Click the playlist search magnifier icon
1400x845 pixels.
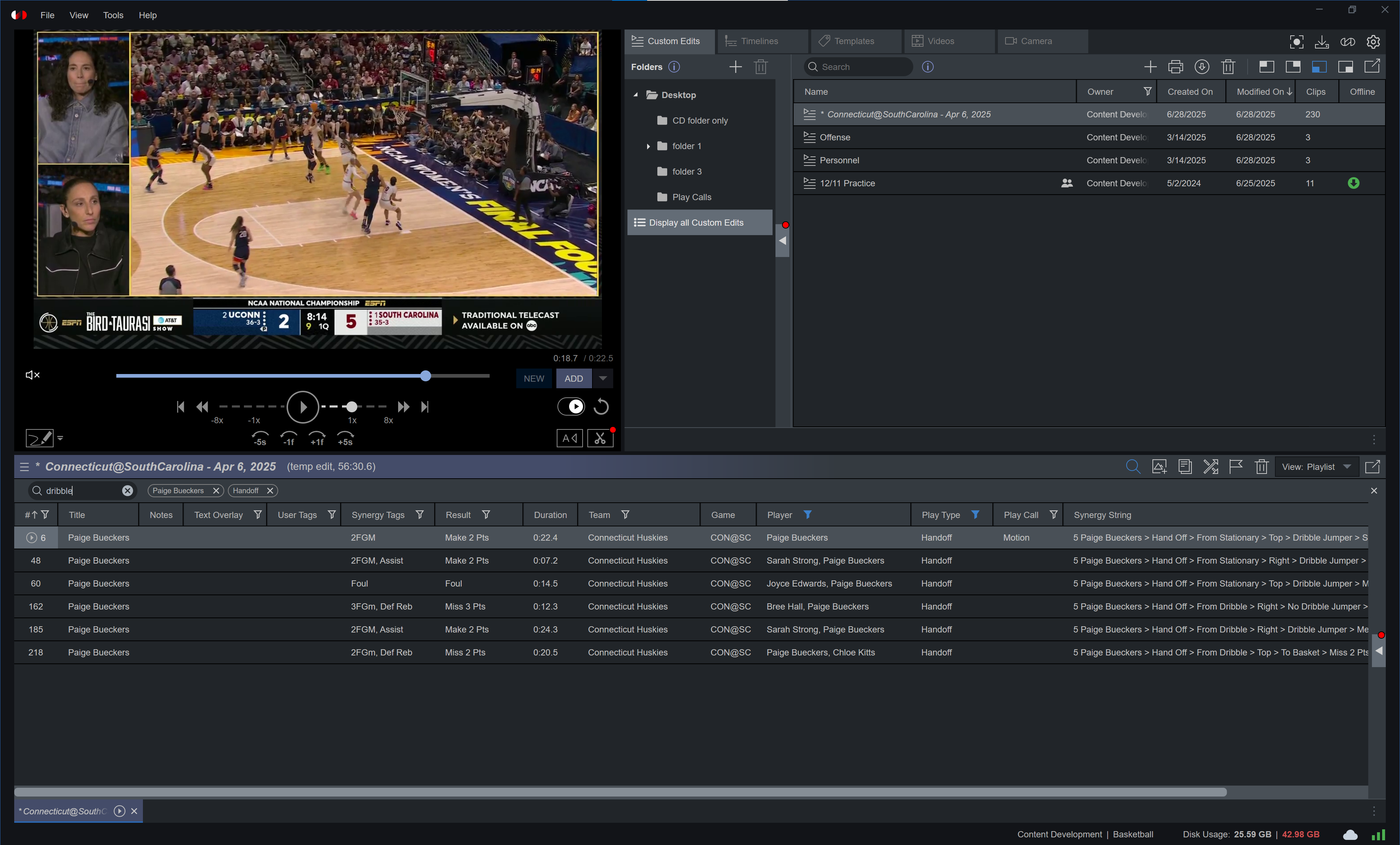1133,467
